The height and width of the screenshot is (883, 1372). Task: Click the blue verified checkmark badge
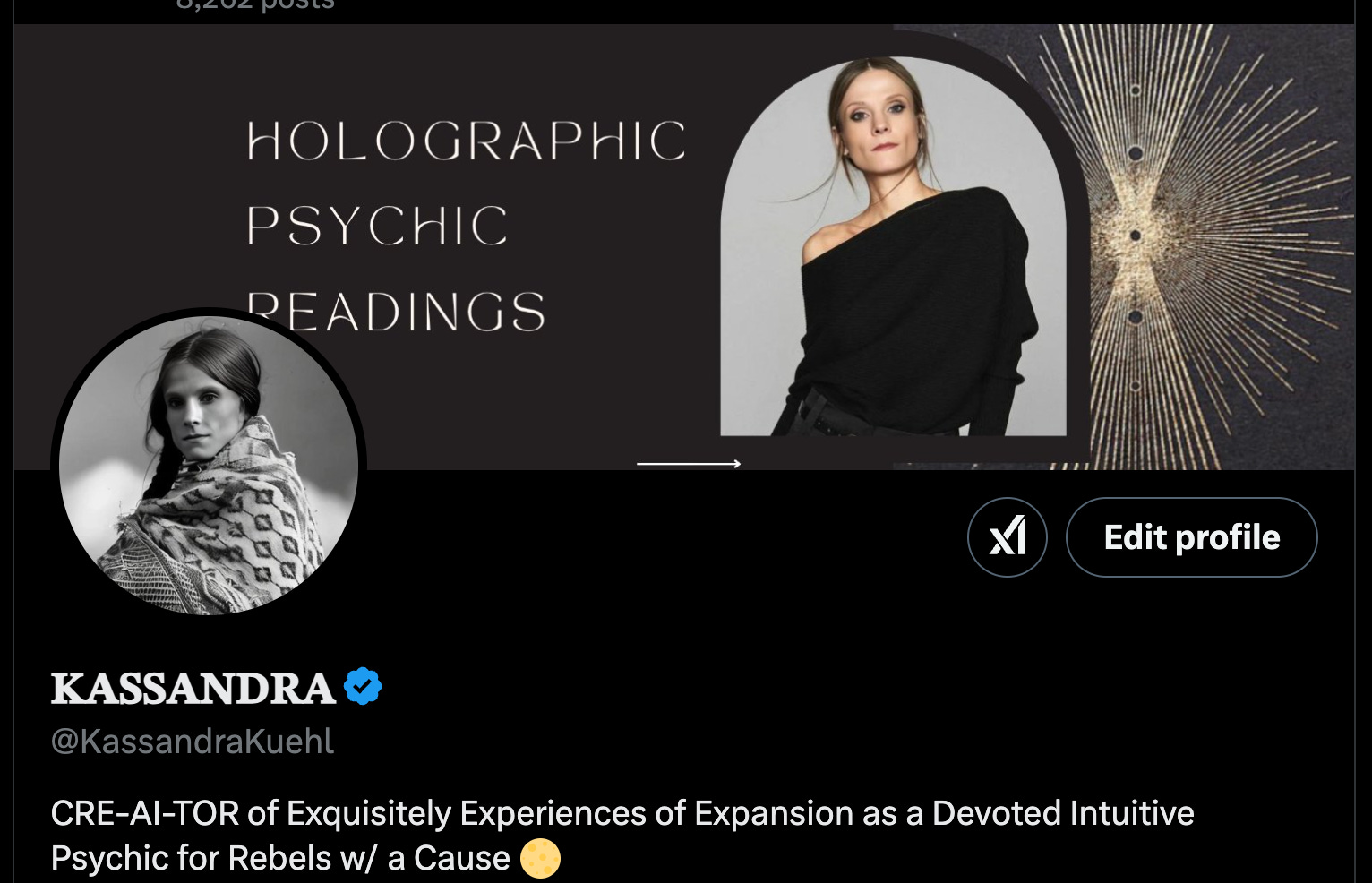pos(363,687)
